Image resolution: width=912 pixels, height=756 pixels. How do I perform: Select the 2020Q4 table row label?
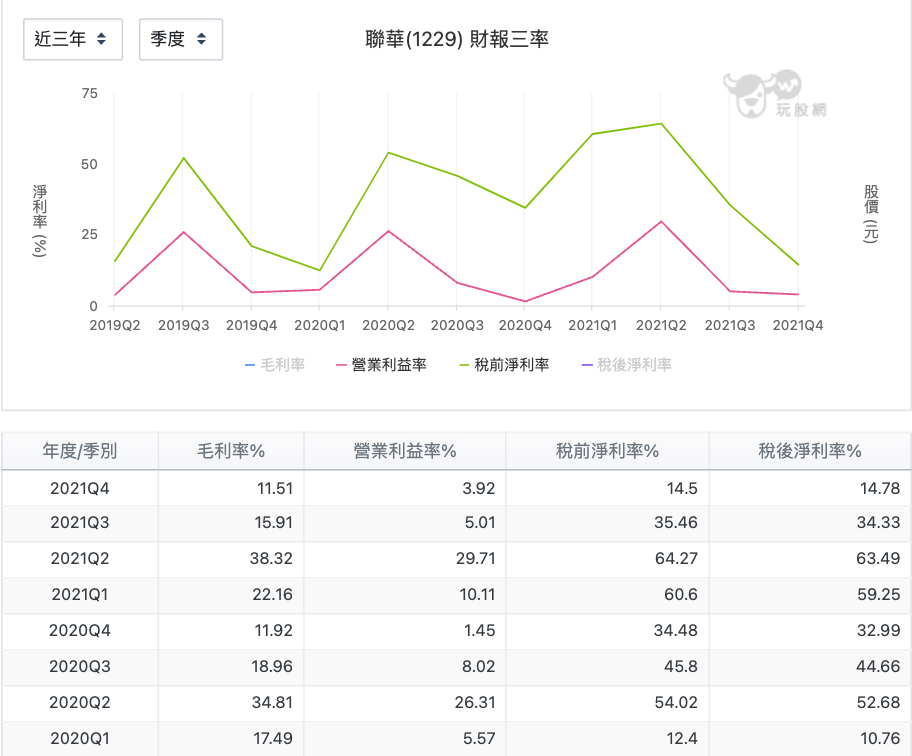pyautogui.click(x=80, y=631)
